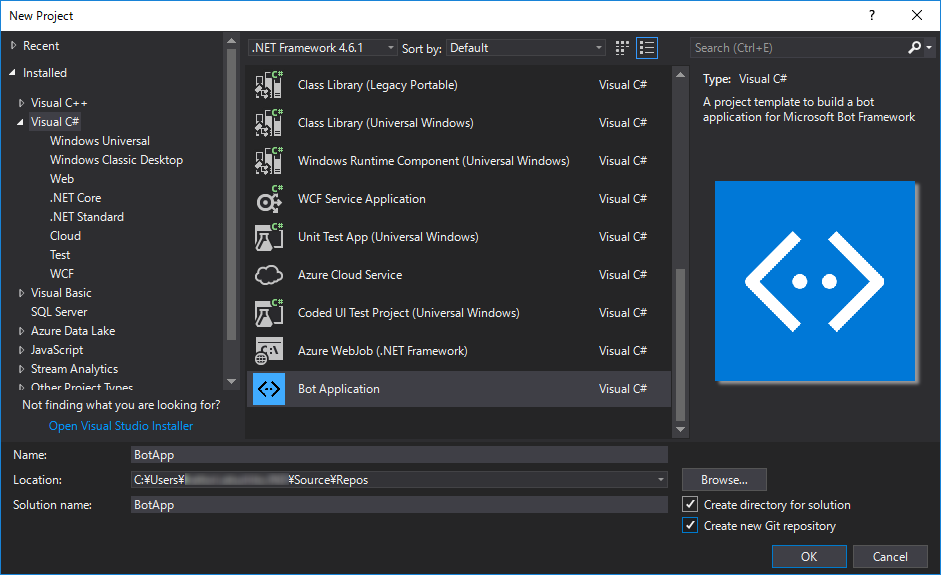Expand the Azure Data Lake node
The width and height of the screenshot is (941, 575).
coord(22,331)
